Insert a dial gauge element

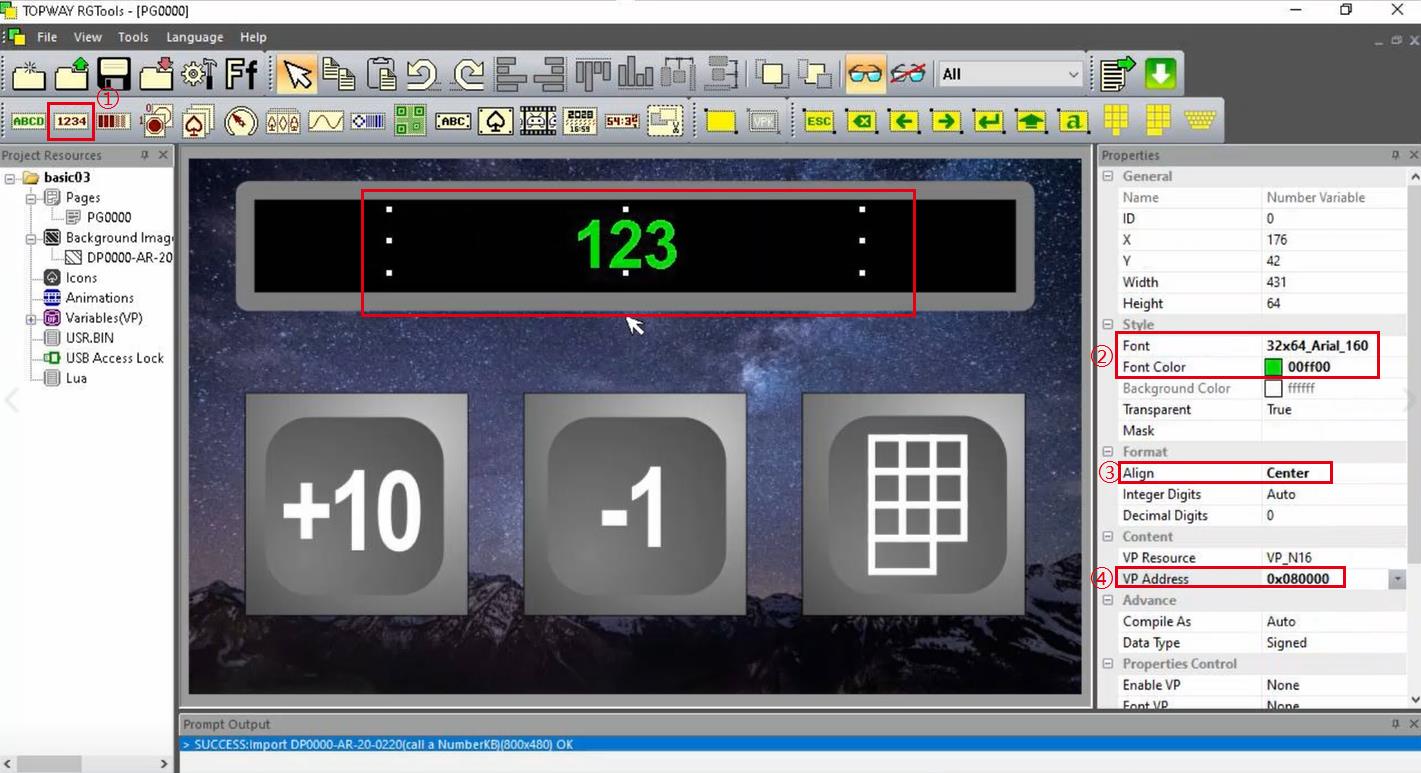(241, 121)
